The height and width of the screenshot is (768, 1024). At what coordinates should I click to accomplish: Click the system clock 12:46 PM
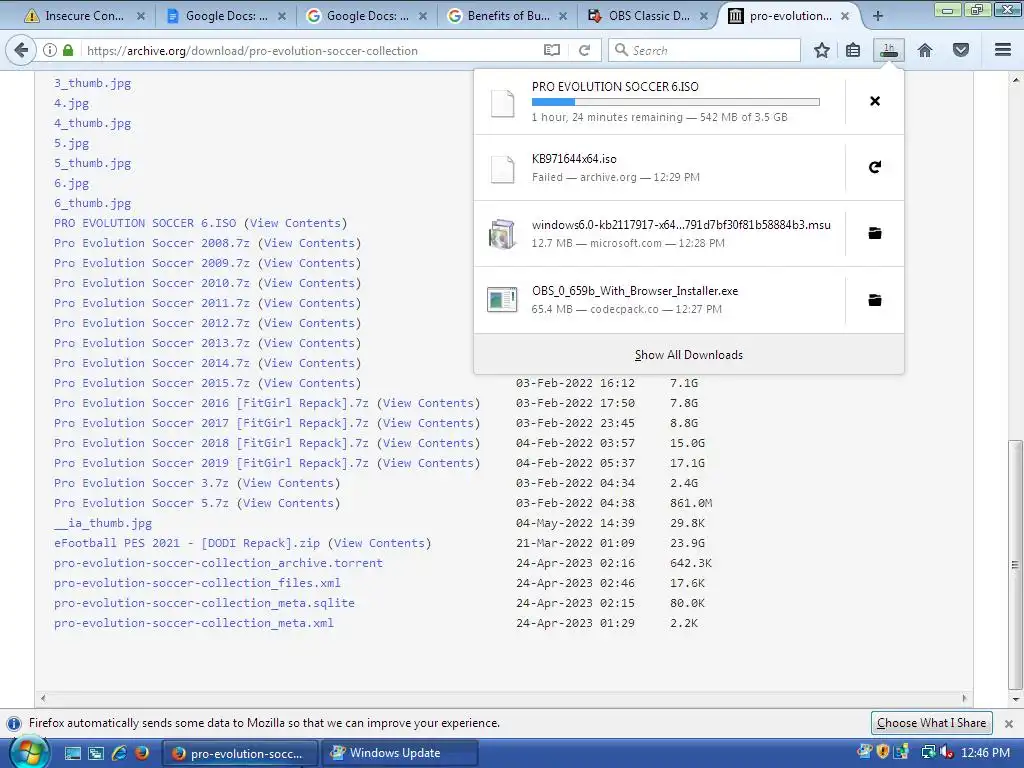985,752
